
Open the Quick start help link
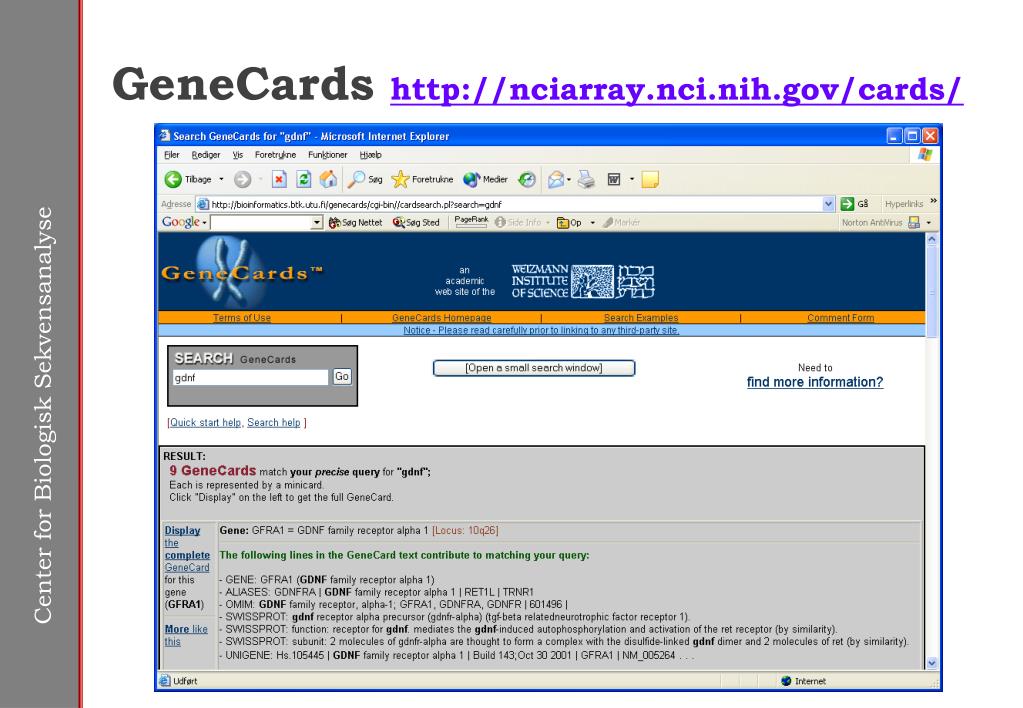tap(206, 422)
